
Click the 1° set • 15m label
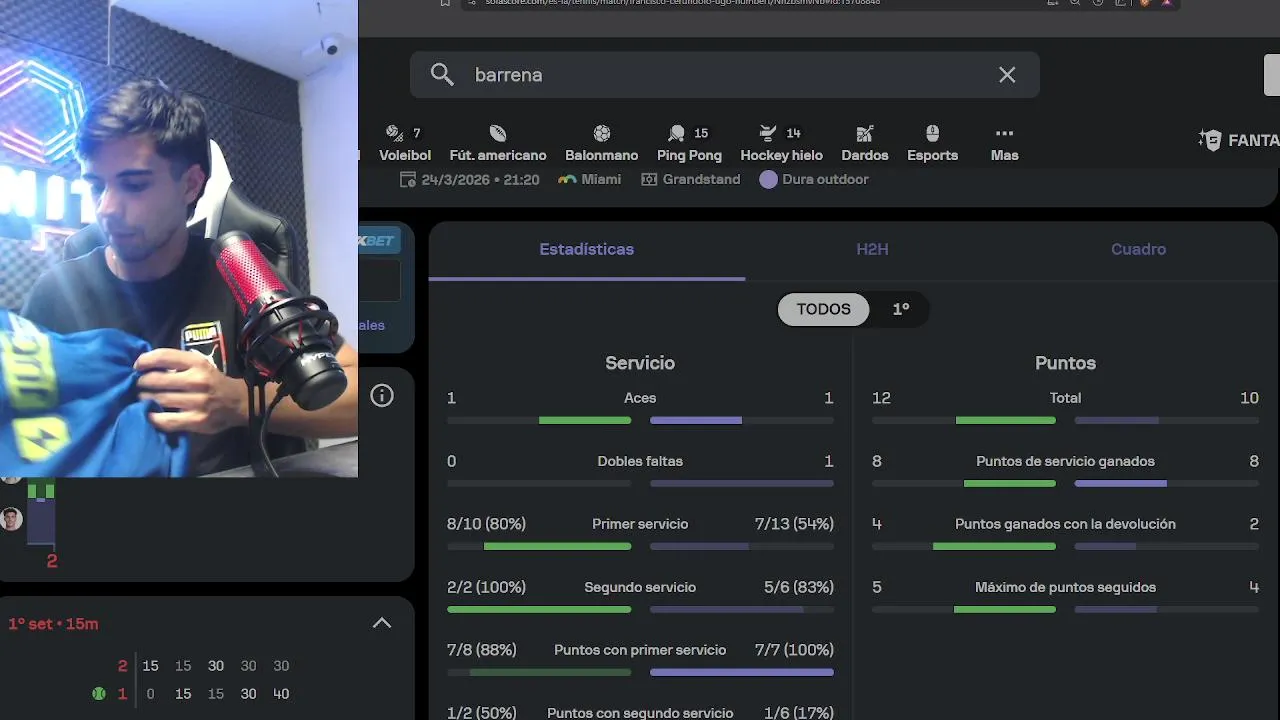point(54,624)
